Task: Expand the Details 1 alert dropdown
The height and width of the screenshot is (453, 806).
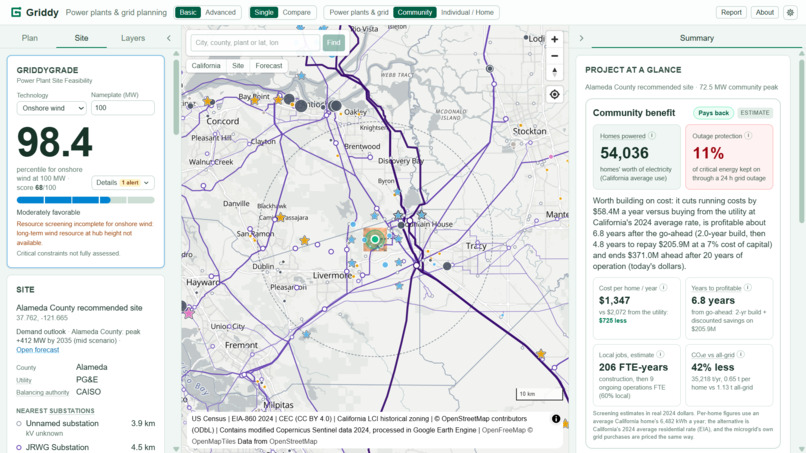Action: pos(123,183)
